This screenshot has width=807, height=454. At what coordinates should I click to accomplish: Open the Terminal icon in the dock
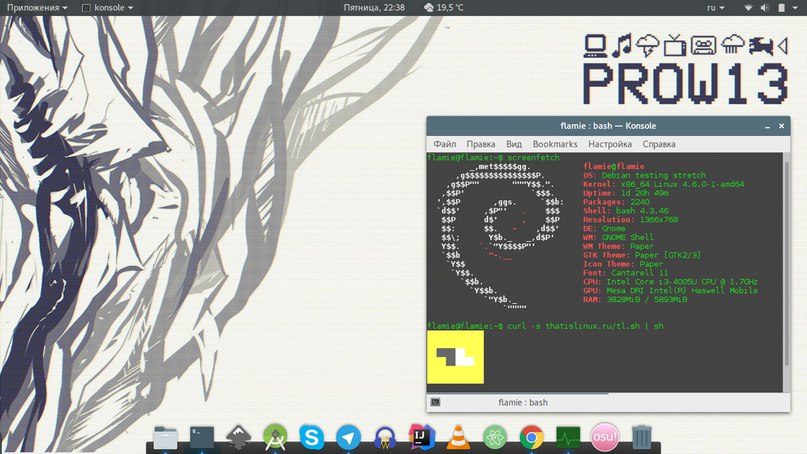pyautogui.click(x=202, y=438)
